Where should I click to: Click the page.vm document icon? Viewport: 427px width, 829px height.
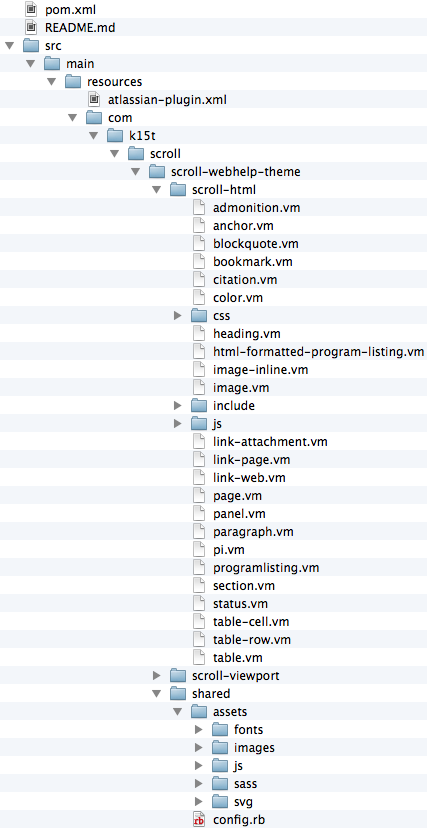(x=199, y=495)
